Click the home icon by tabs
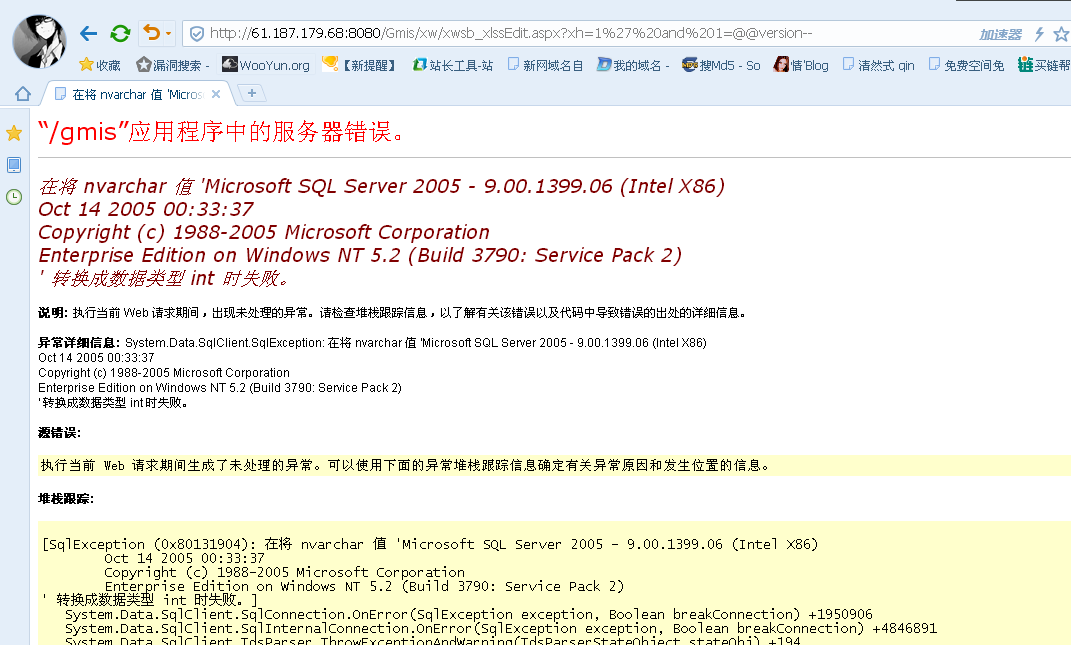 (23, 94)
